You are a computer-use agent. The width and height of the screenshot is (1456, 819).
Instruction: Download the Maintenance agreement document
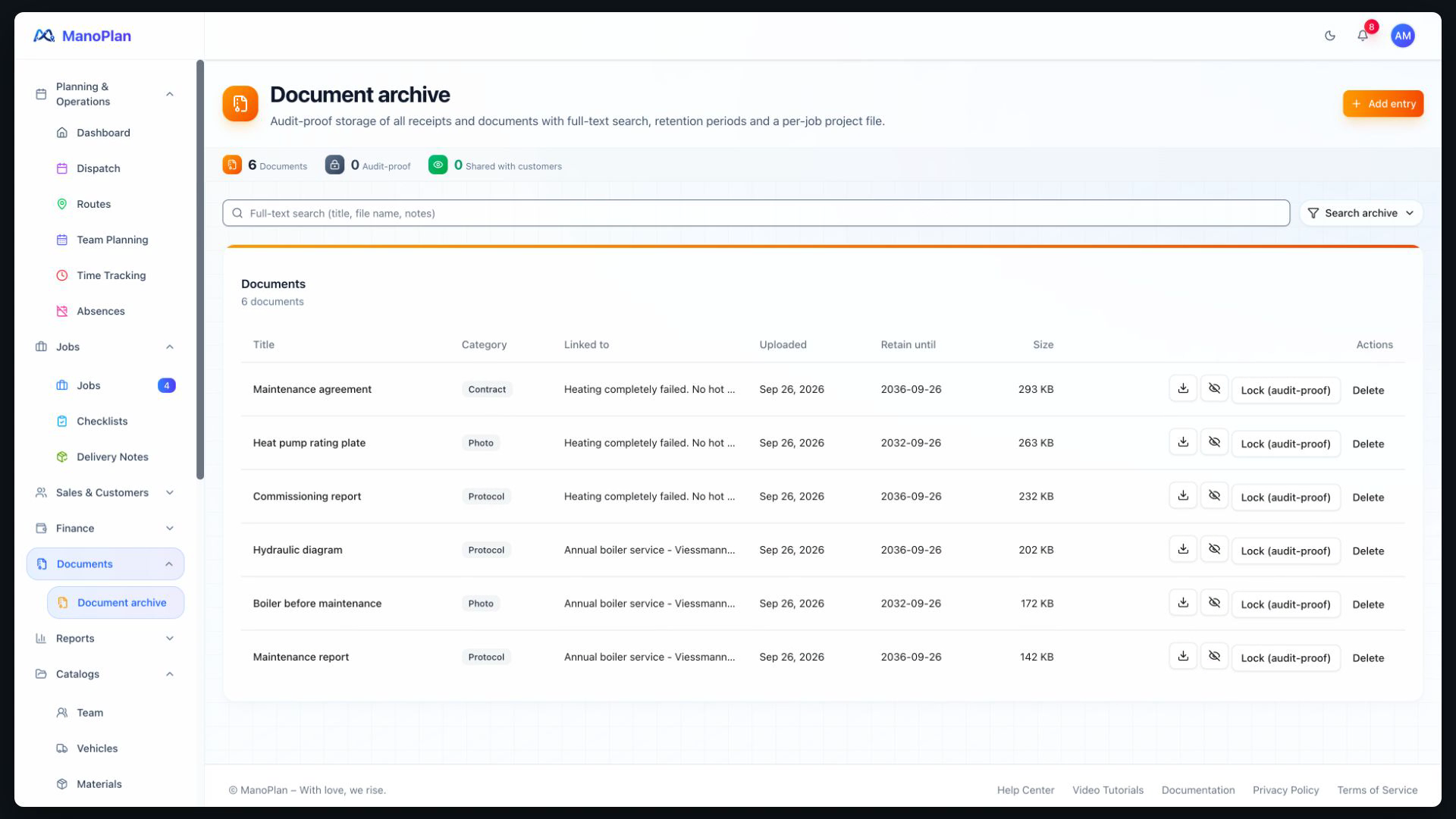click(x=1183, y=388)
